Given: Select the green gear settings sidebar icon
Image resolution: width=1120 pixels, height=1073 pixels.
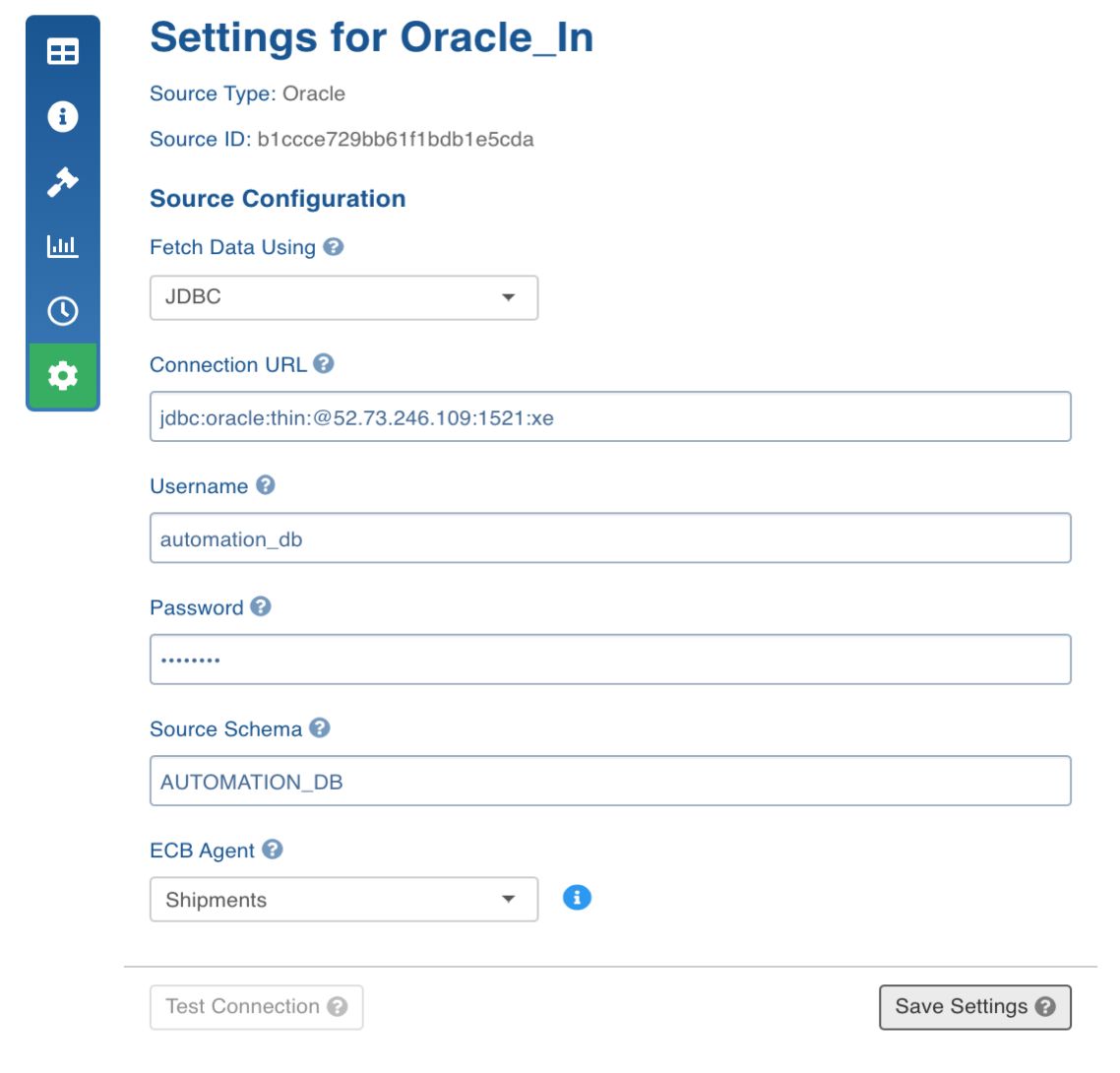Looking at the screenshot, I should [63, 376].
